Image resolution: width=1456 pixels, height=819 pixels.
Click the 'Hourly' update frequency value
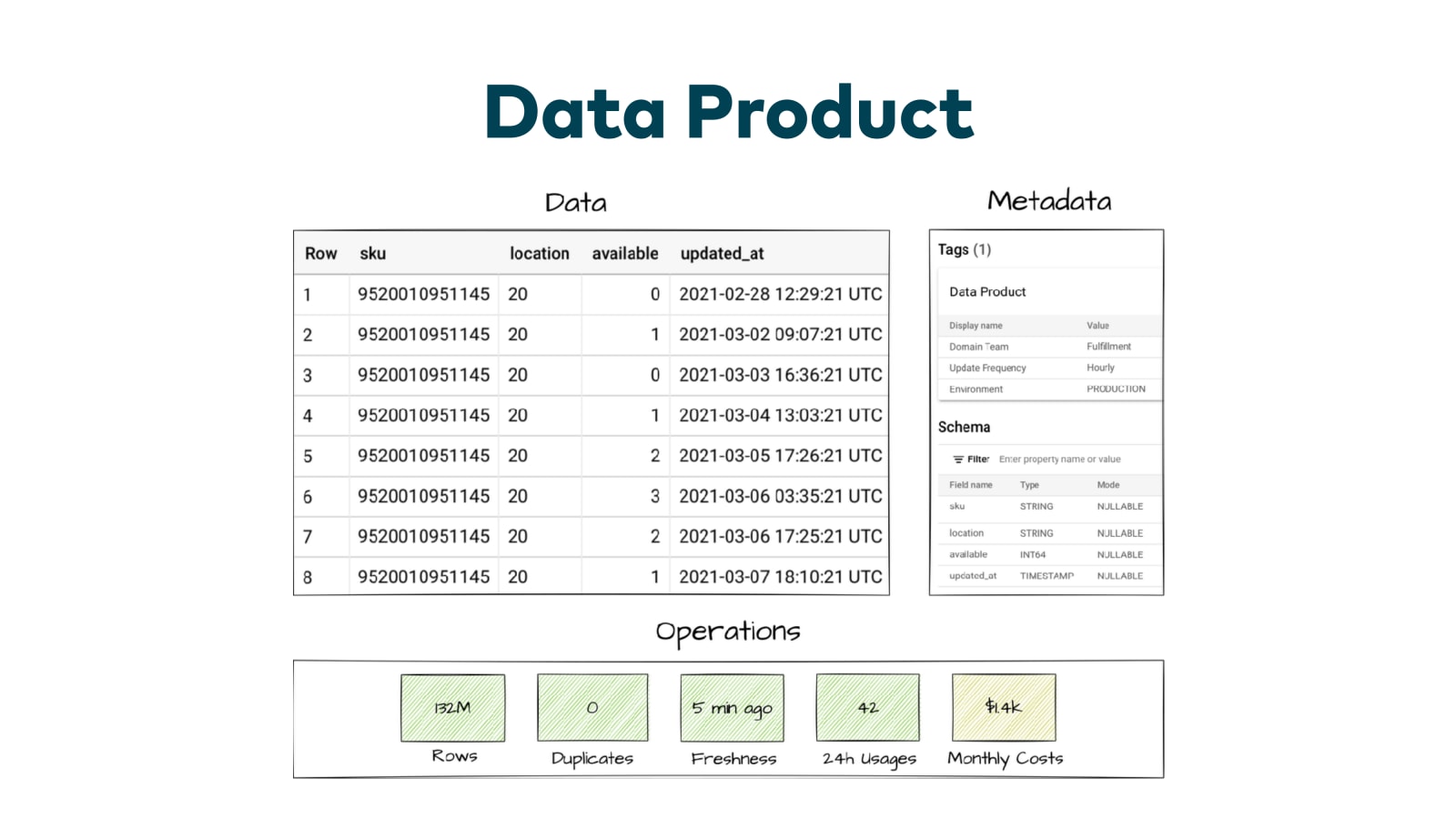[1100, 368]
